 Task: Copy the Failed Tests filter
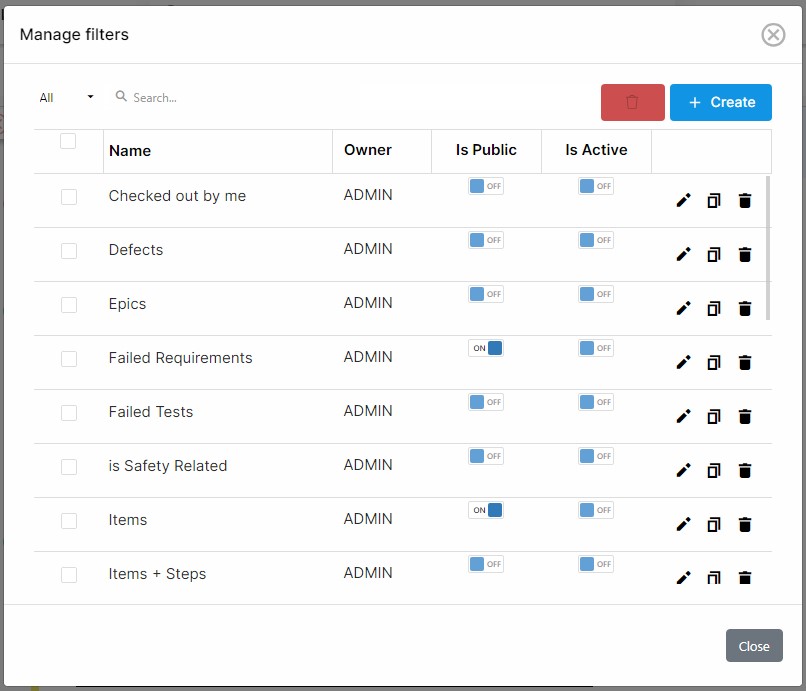tap(713, 417)
